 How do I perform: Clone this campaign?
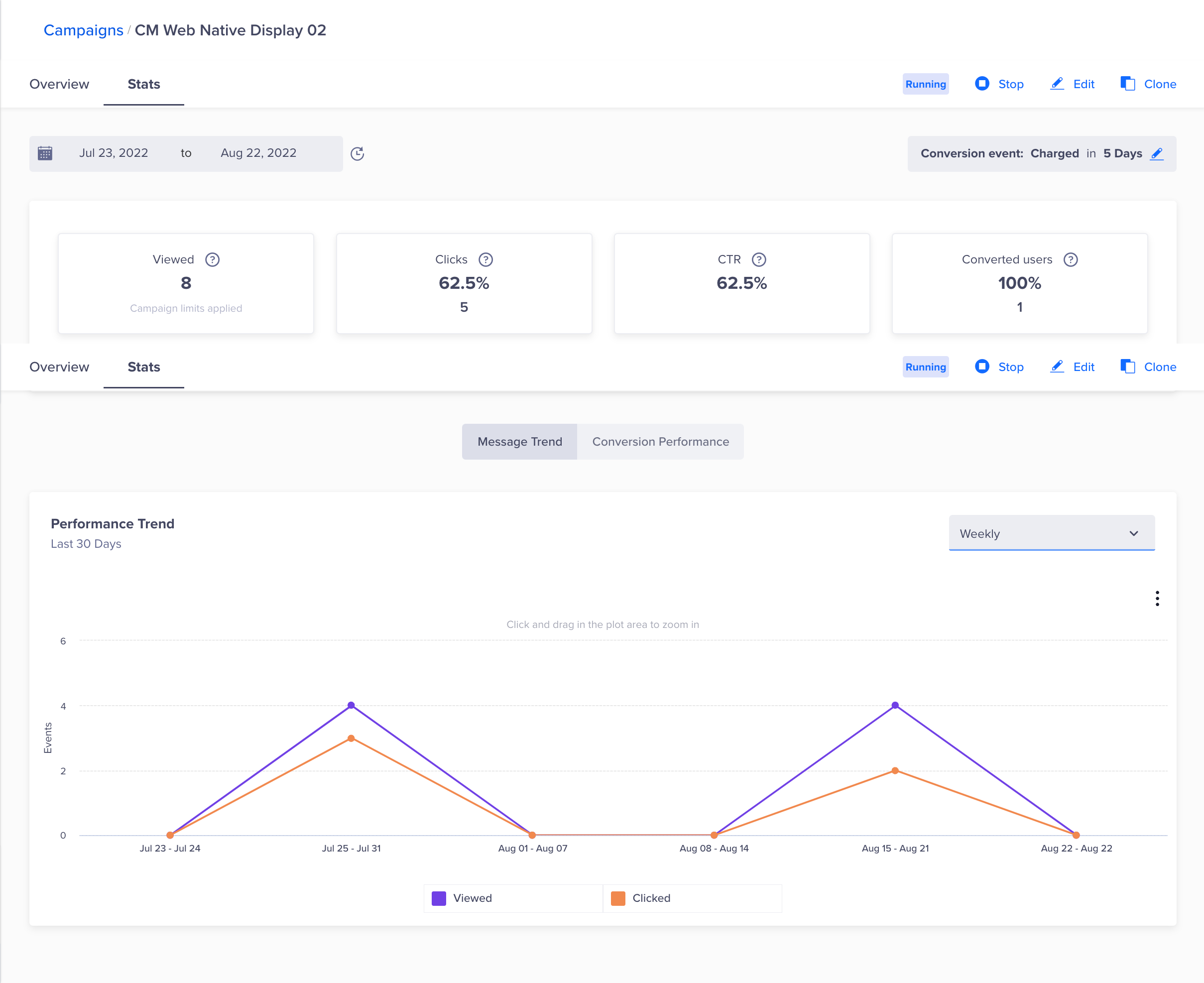1149,84
